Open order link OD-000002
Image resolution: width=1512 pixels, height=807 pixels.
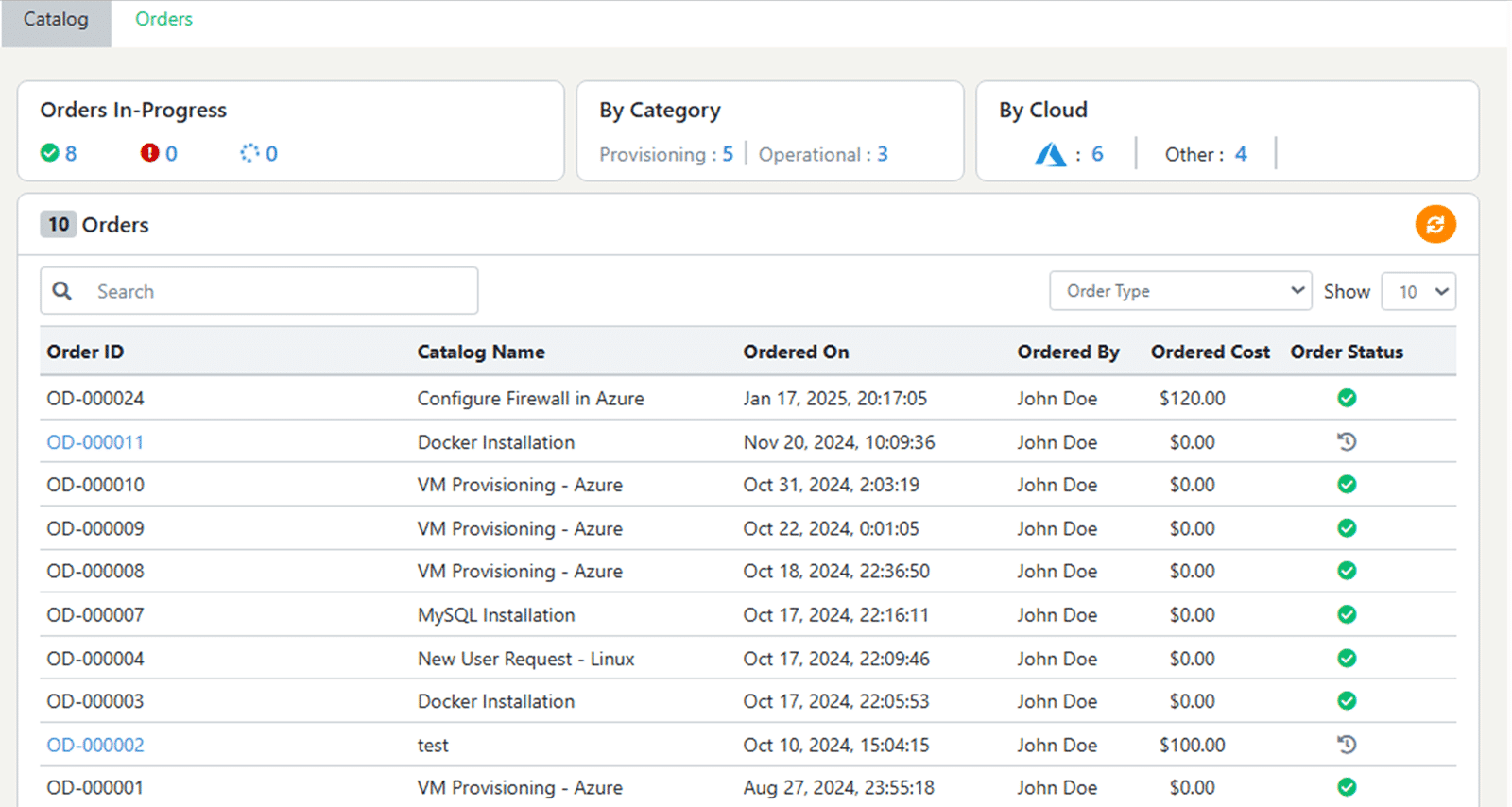tap(95, 745)
